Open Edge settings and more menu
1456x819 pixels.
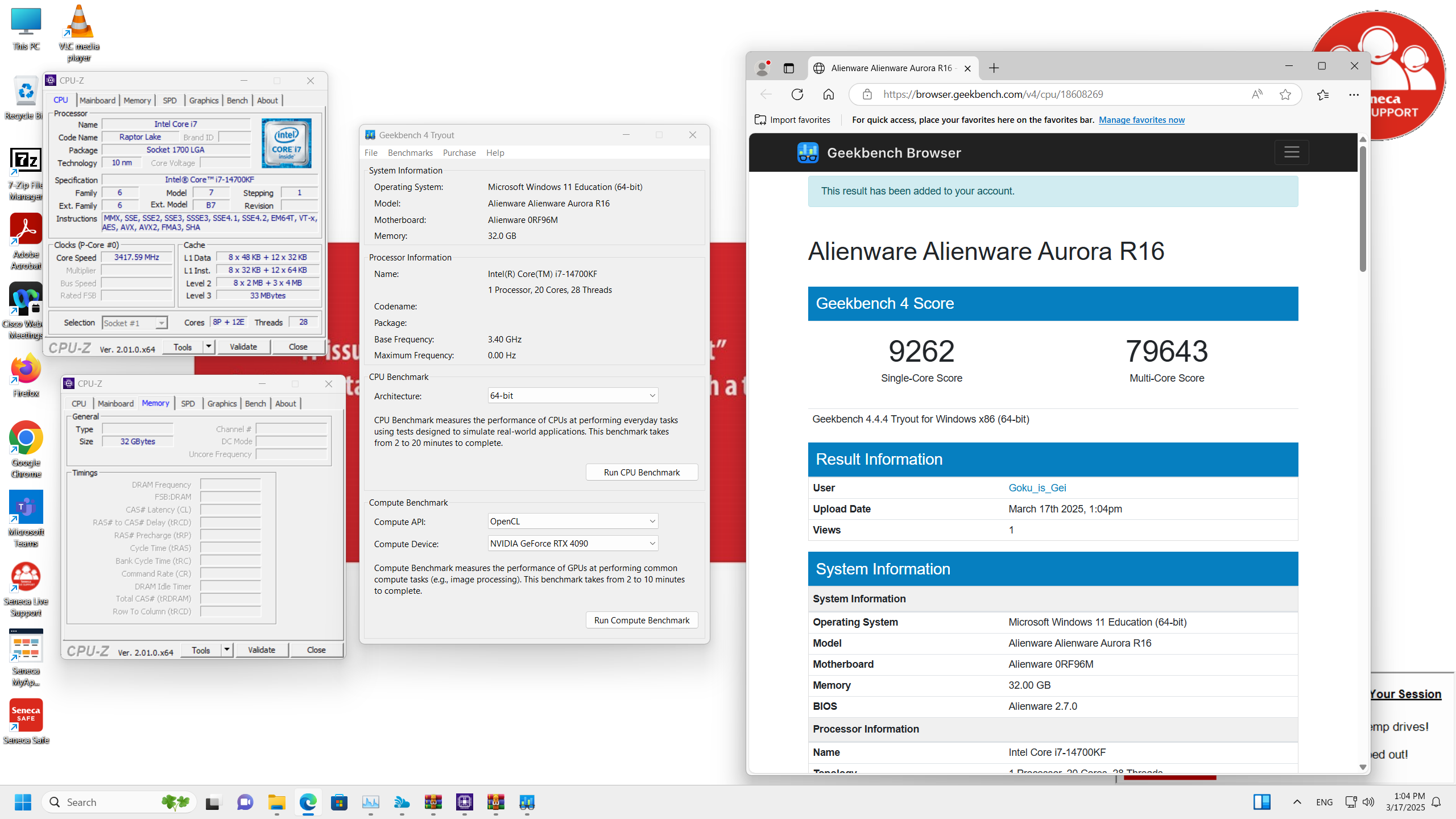[1354, 94]
